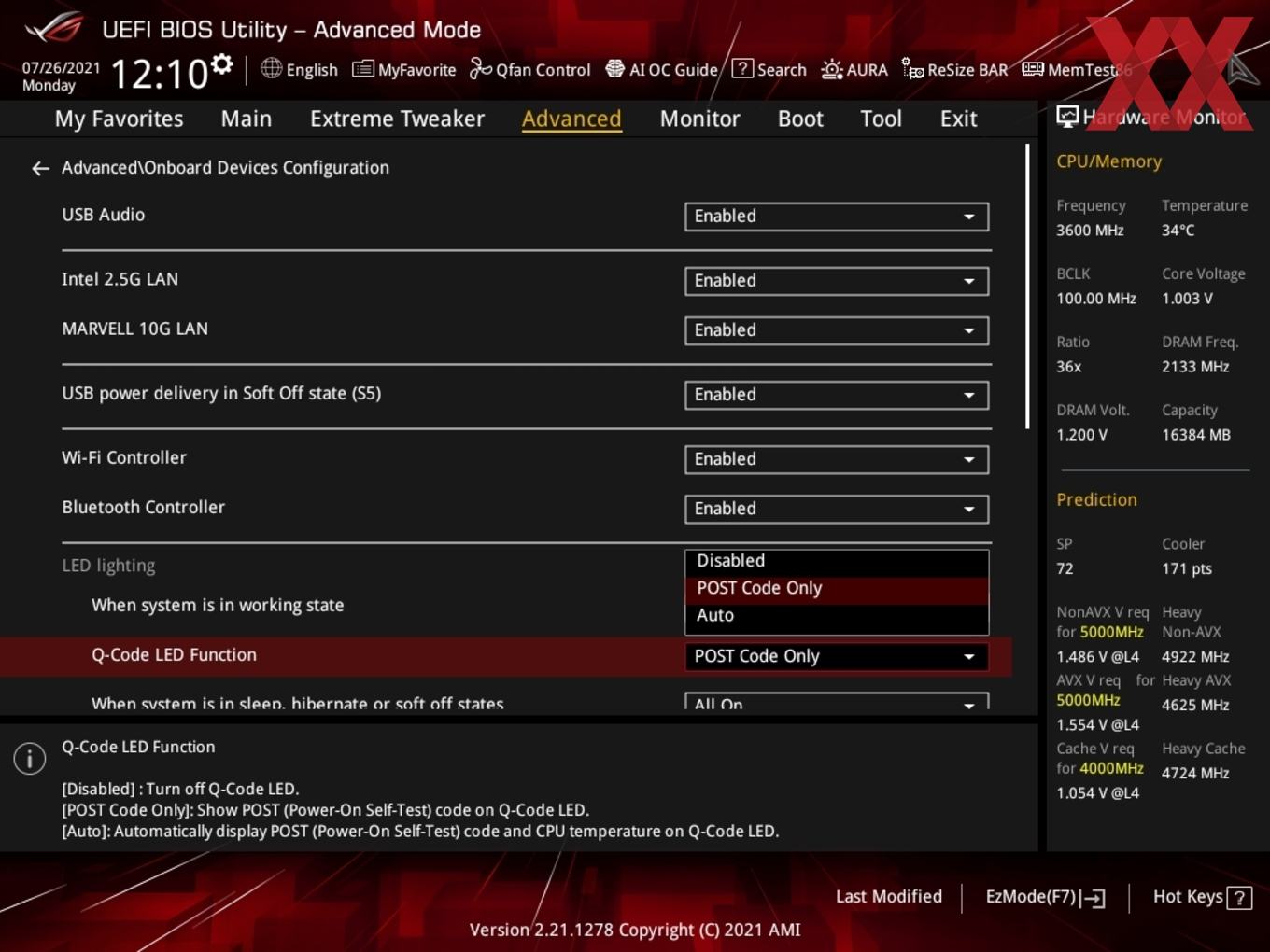This screenshot has width=1270, height=952.
Task: Open AI OC Guide icon
Action: click(614, 68)
